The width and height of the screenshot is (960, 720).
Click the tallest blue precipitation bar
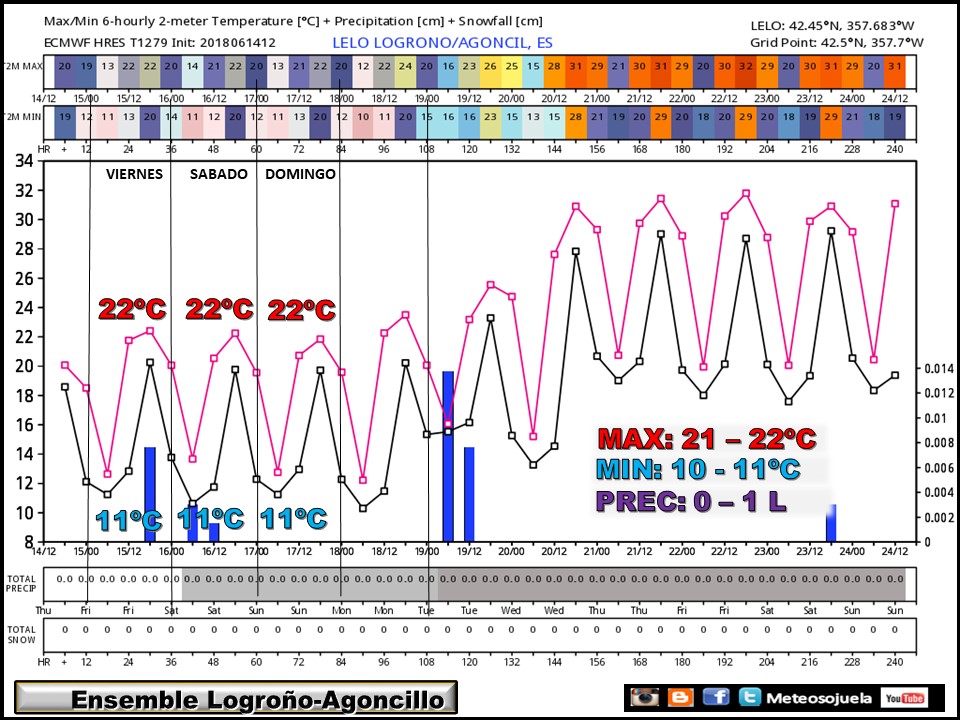pyautogui.click(x=448, y=456)
